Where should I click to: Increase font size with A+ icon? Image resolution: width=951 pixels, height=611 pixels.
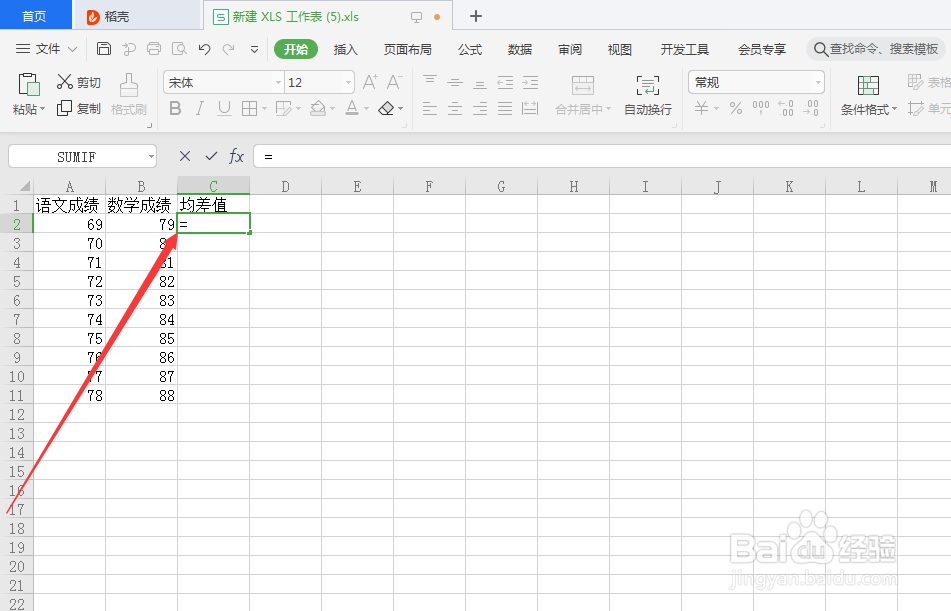click(370, 82)
